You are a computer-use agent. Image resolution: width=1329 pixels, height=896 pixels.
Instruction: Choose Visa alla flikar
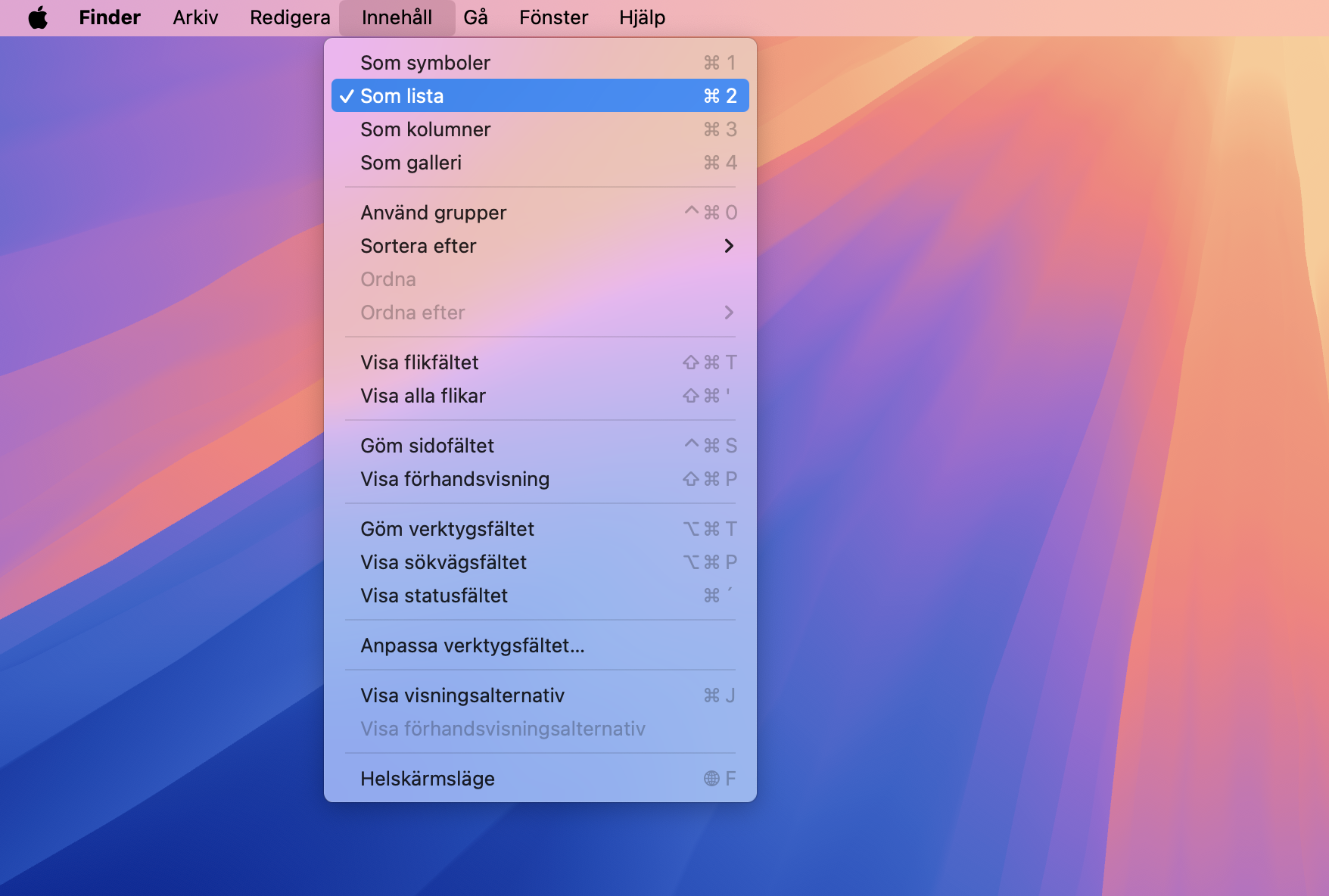tap(540, 396)
